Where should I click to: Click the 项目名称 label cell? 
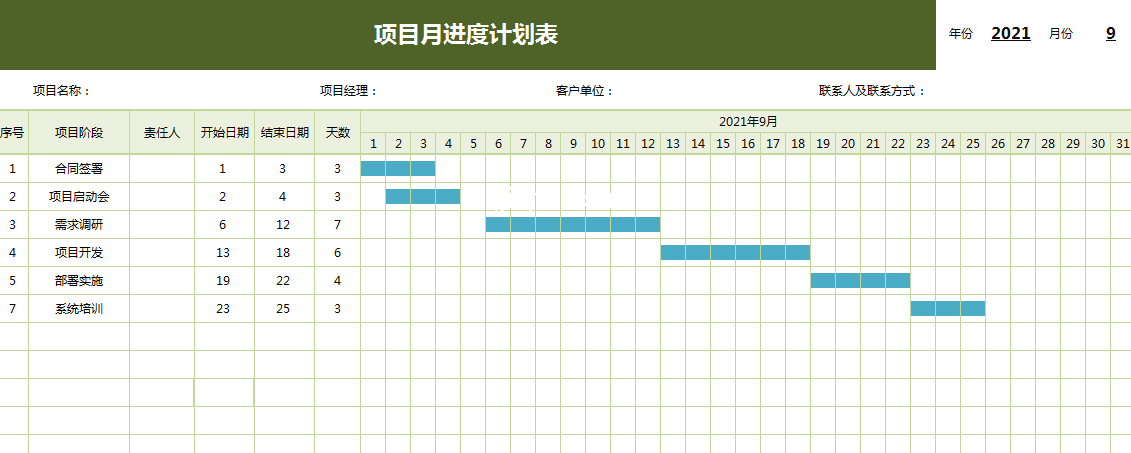(x=62, y=91)
